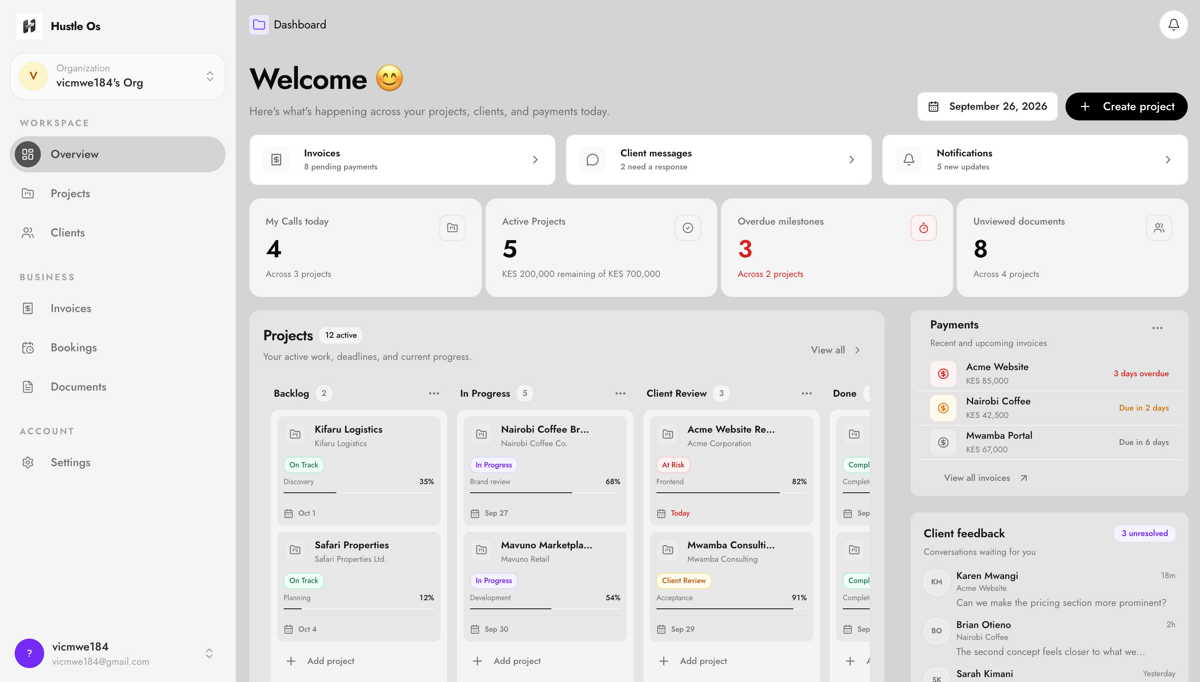This screenshot has width=1200, height=682.
Task: Open the In Progress column options menu
Action: coord(620,394)
